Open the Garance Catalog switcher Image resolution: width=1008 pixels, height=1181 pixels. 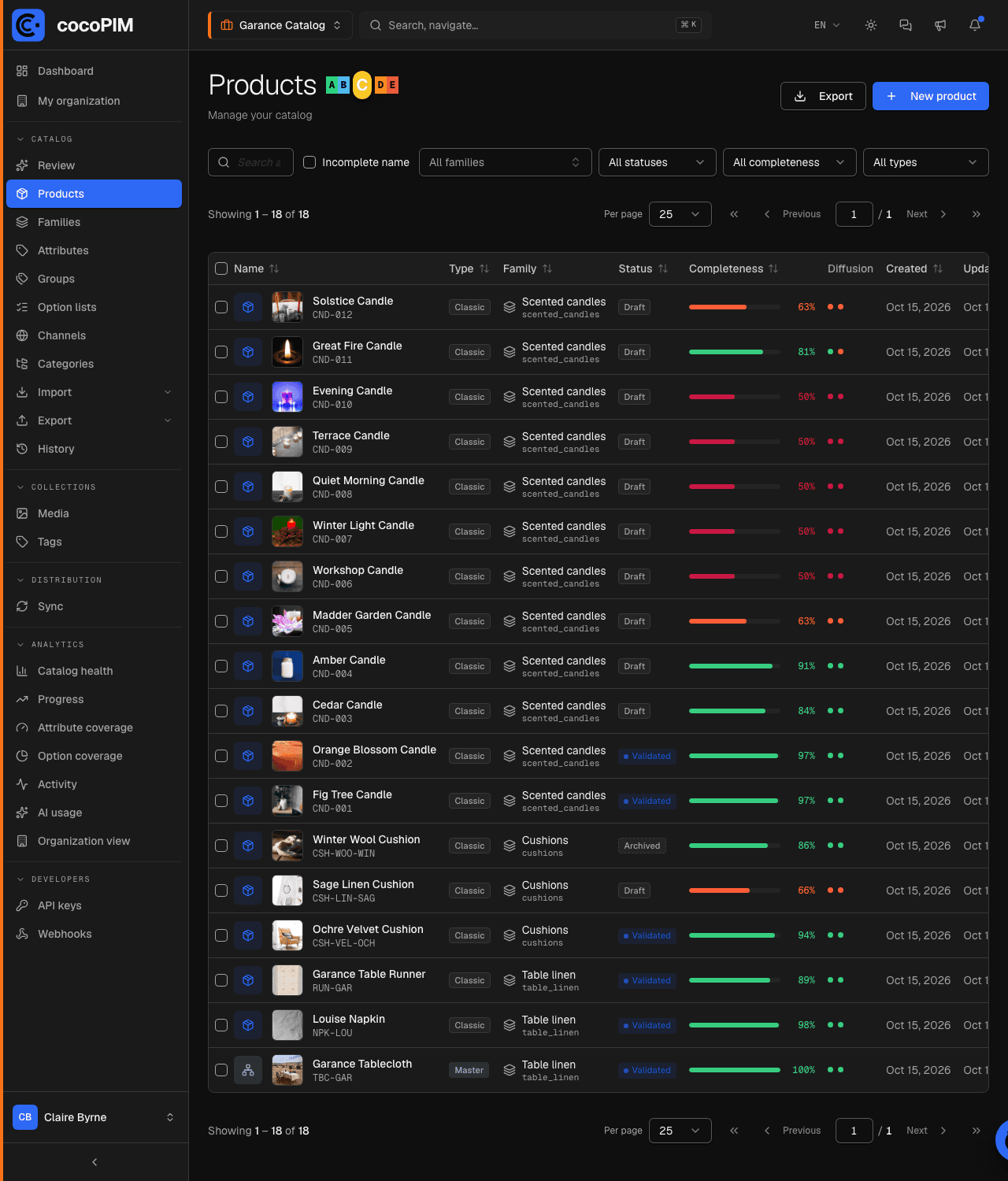point(280,25)
